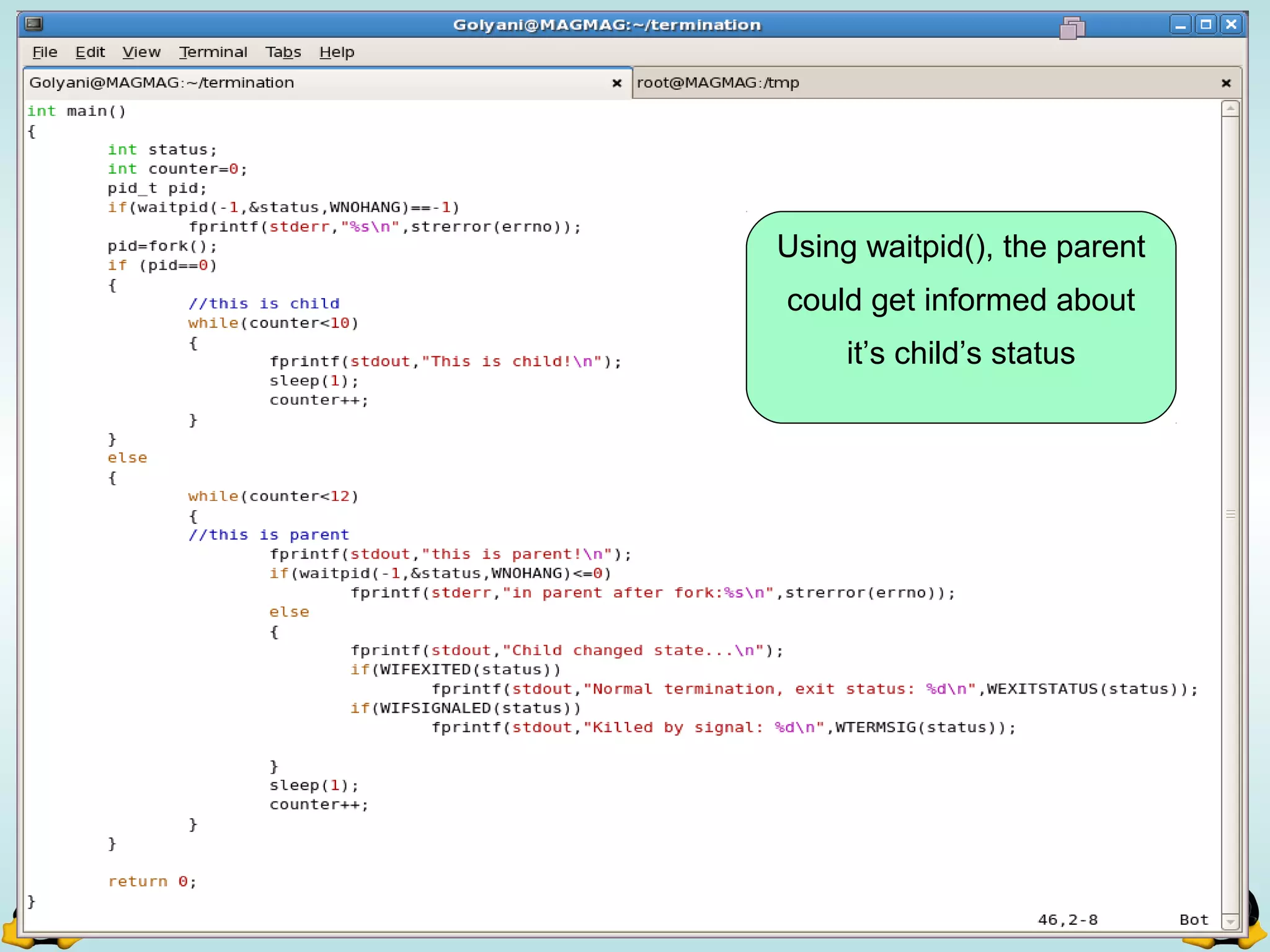1270x952 pixels.
Task: Click the 'this is parent!' fprintf line
Action: tap(451, 554)
